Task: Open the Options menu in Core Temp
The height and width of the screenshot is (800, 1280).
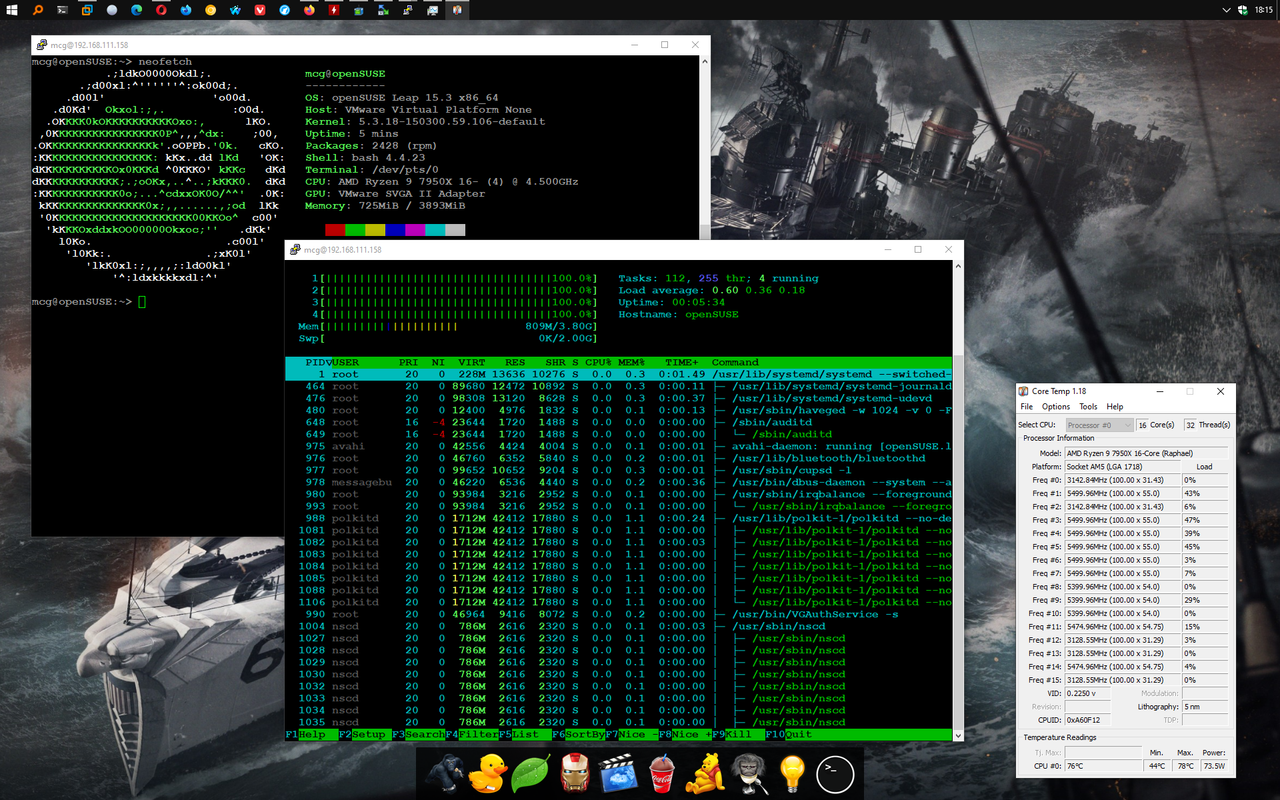Action: pos(1055,406)
